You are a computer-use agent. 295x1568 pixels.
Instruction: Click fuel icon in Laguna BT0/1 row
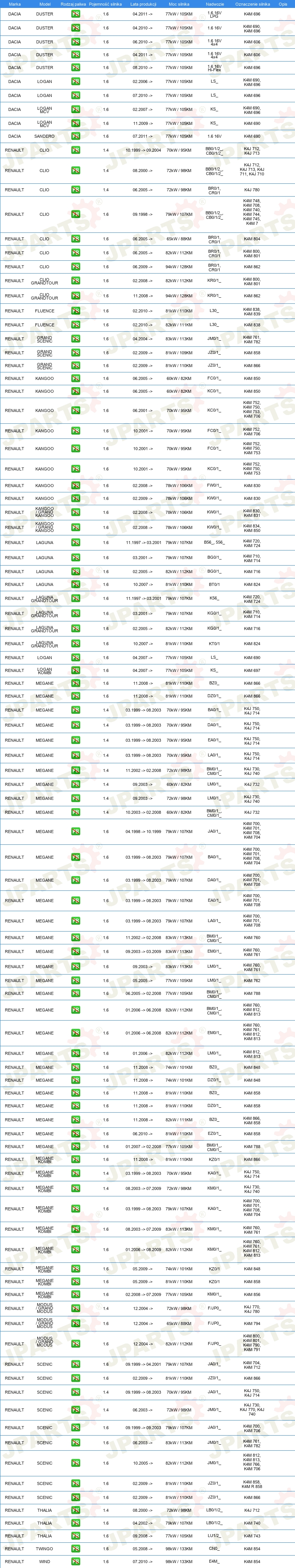[x=75, y=585]
